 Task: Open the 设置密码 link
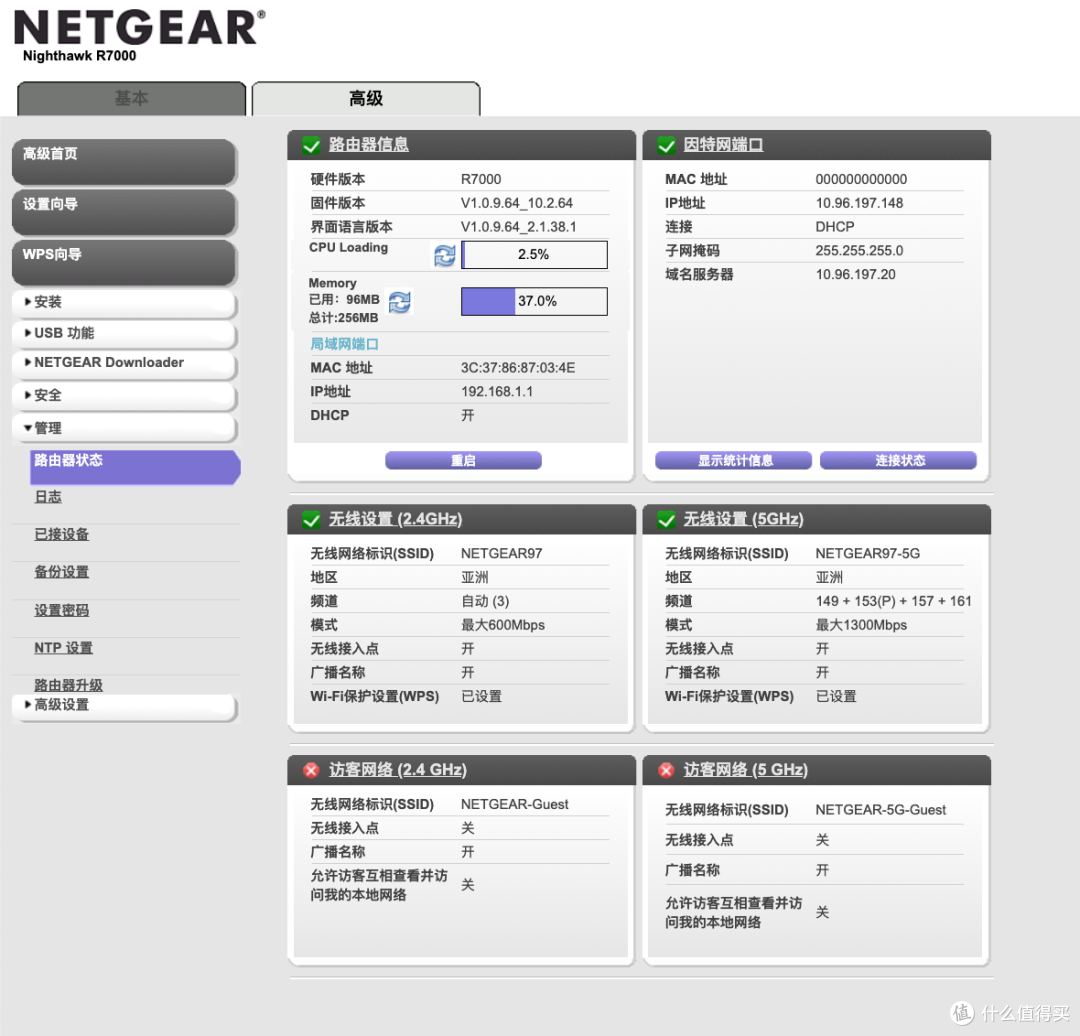pos(62,611)
